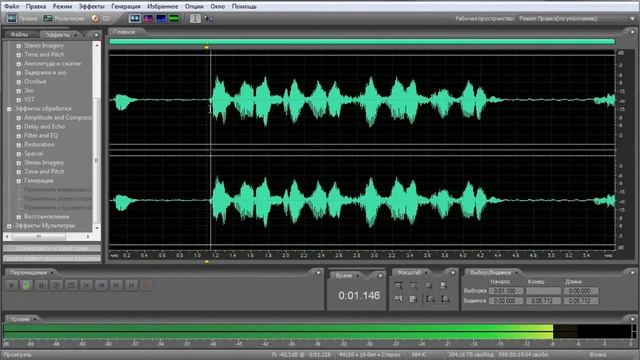Open the Окно menu

(218, 7)
